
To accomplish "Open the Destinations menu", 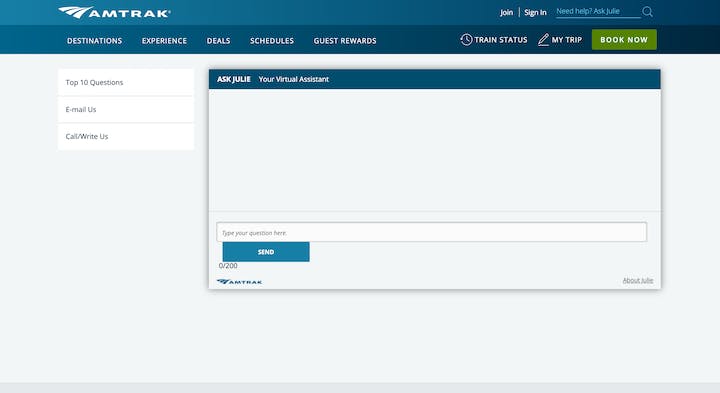I will coord(95,41).
